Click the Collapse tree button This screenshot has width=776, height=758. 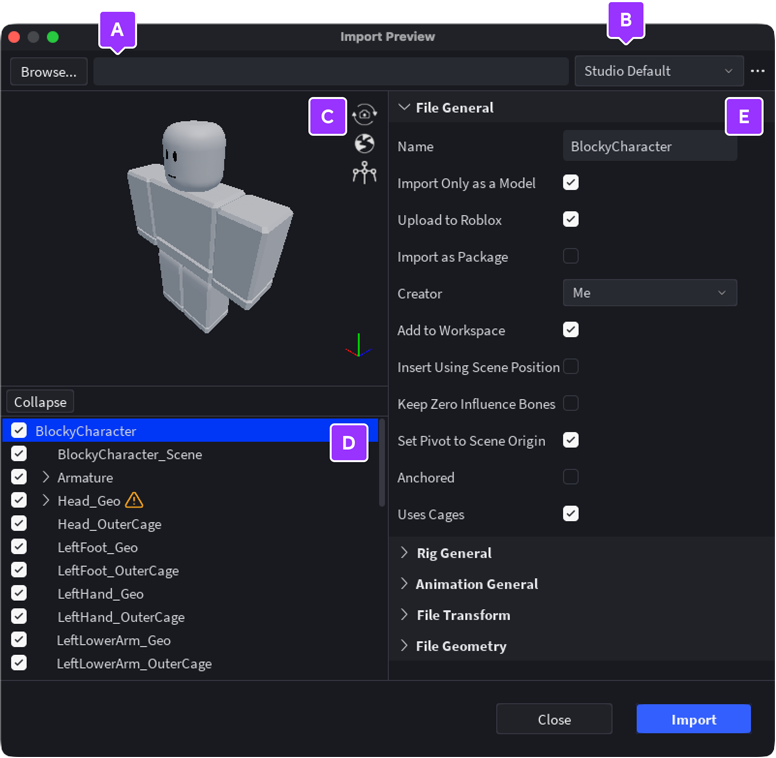(x=40, y=402)
